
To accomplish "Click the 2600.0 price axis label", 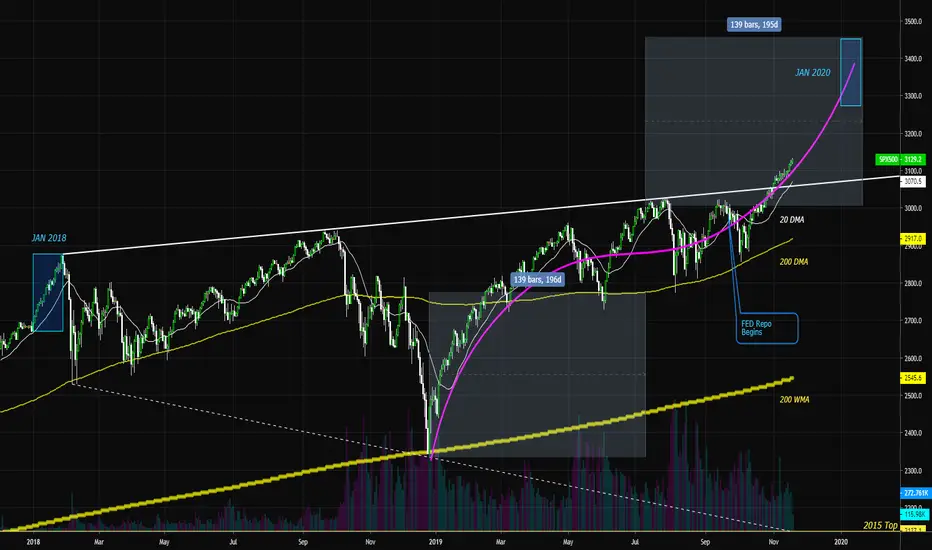I will pyautogui.click(x=913, y=359).
